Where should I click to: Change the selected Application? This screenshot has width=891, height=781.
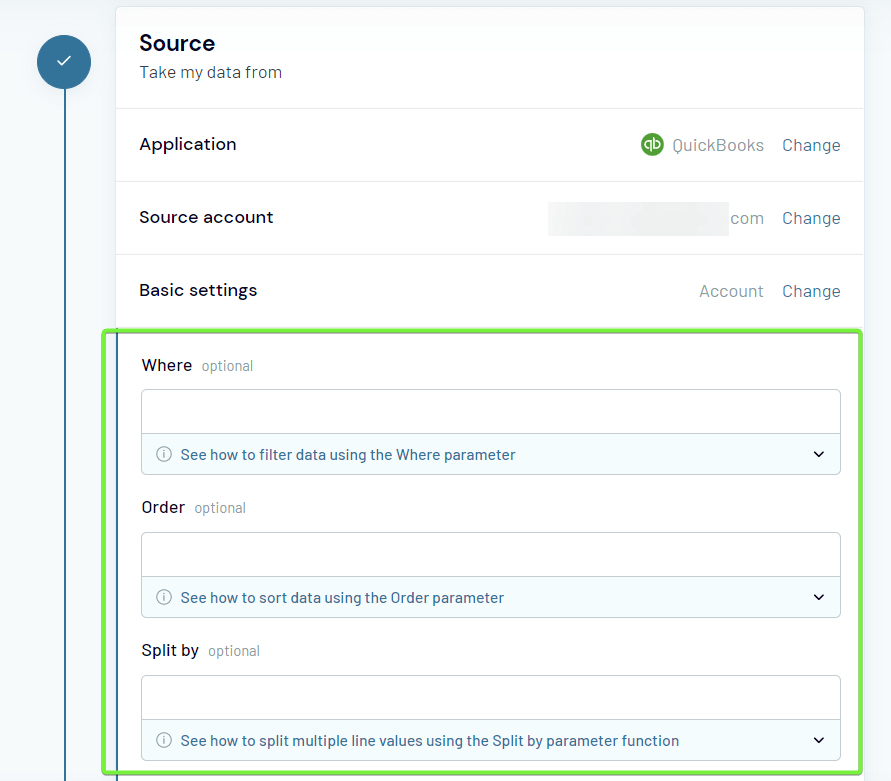click(x=811, y=144)
